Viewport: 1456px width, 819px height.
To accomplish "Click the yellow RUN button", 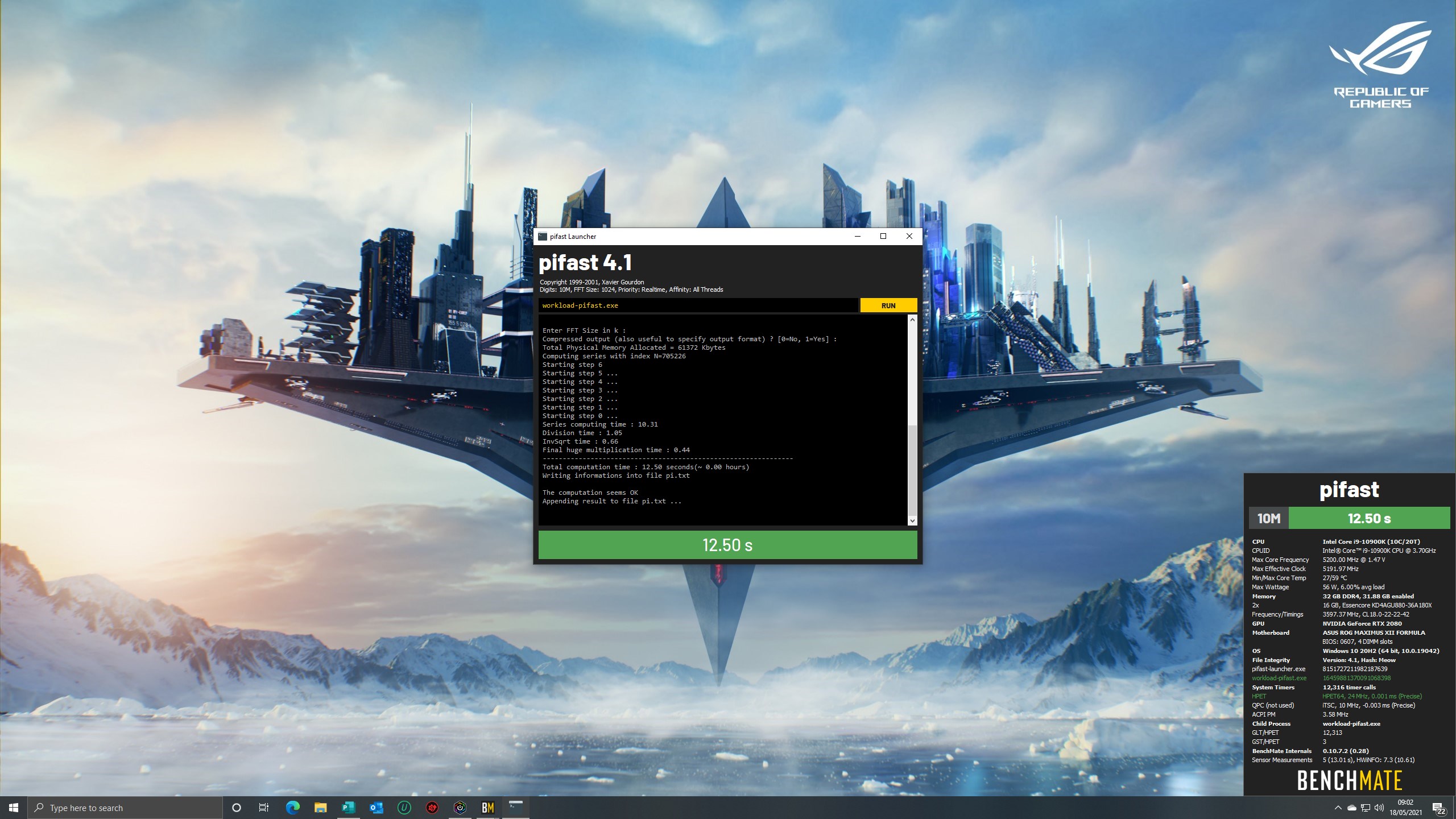I will click(x=888, y=305).
